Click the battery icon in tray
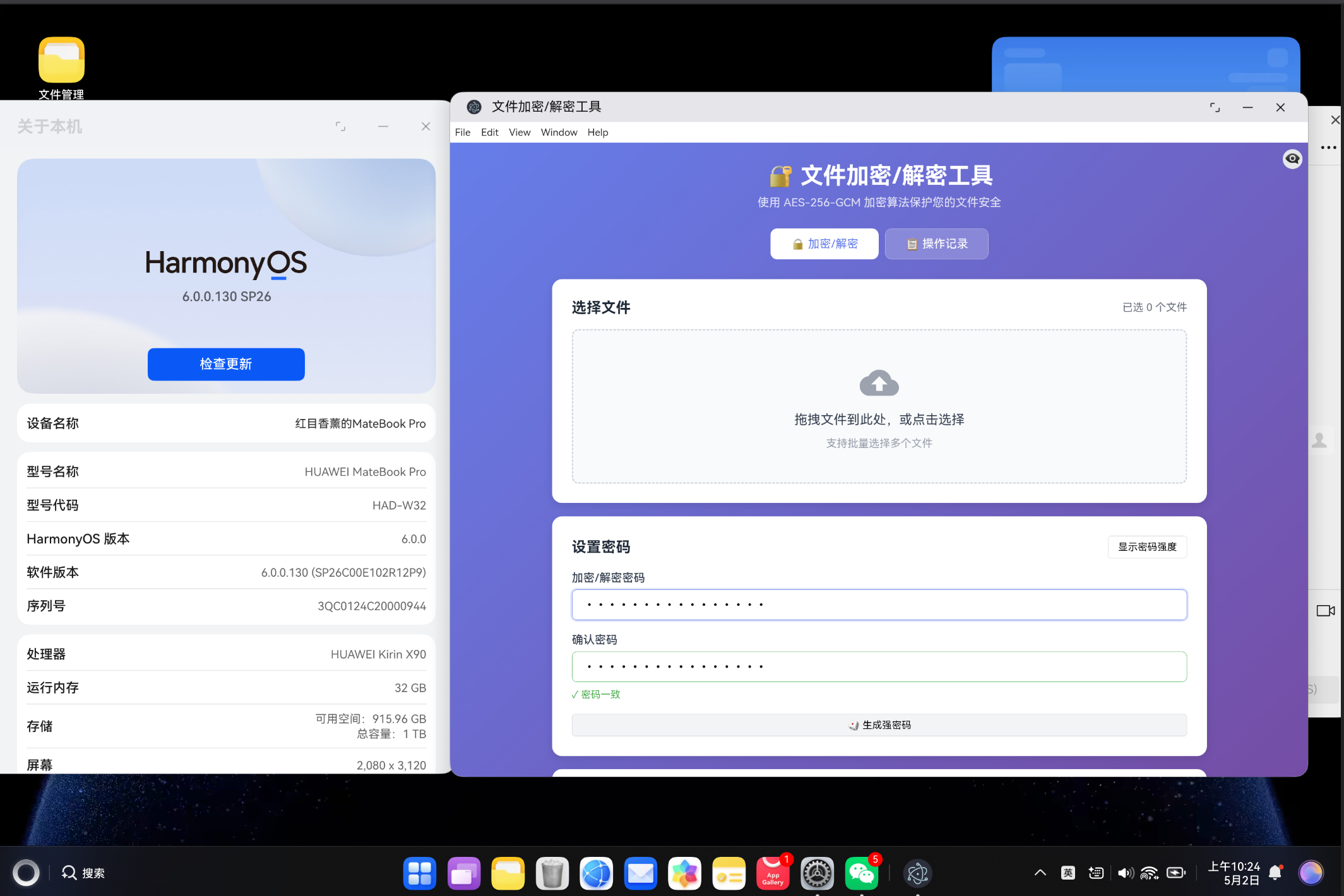1344x896 pixels. (1176, 873)
